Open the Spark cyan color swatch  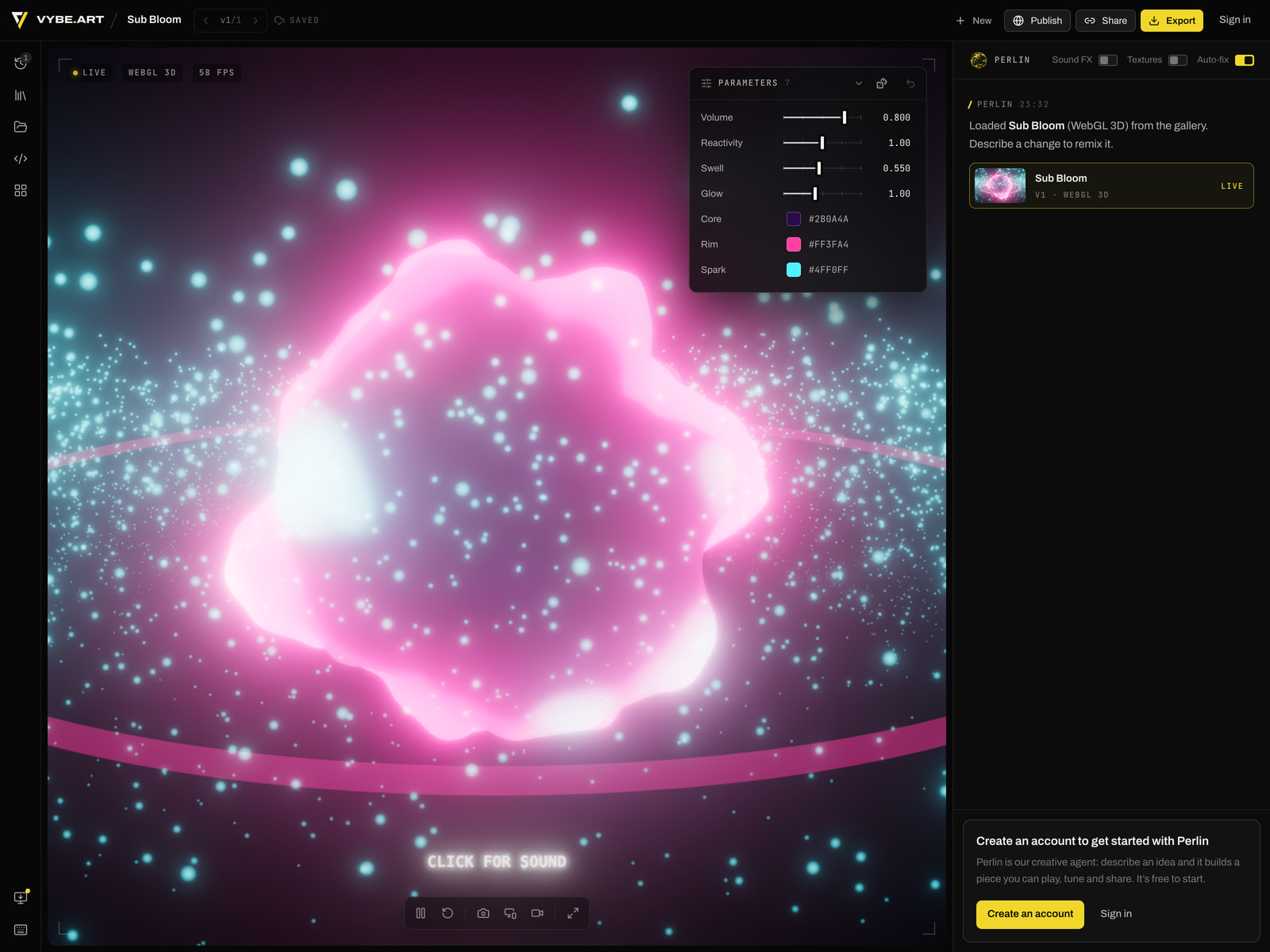(794, 270)
